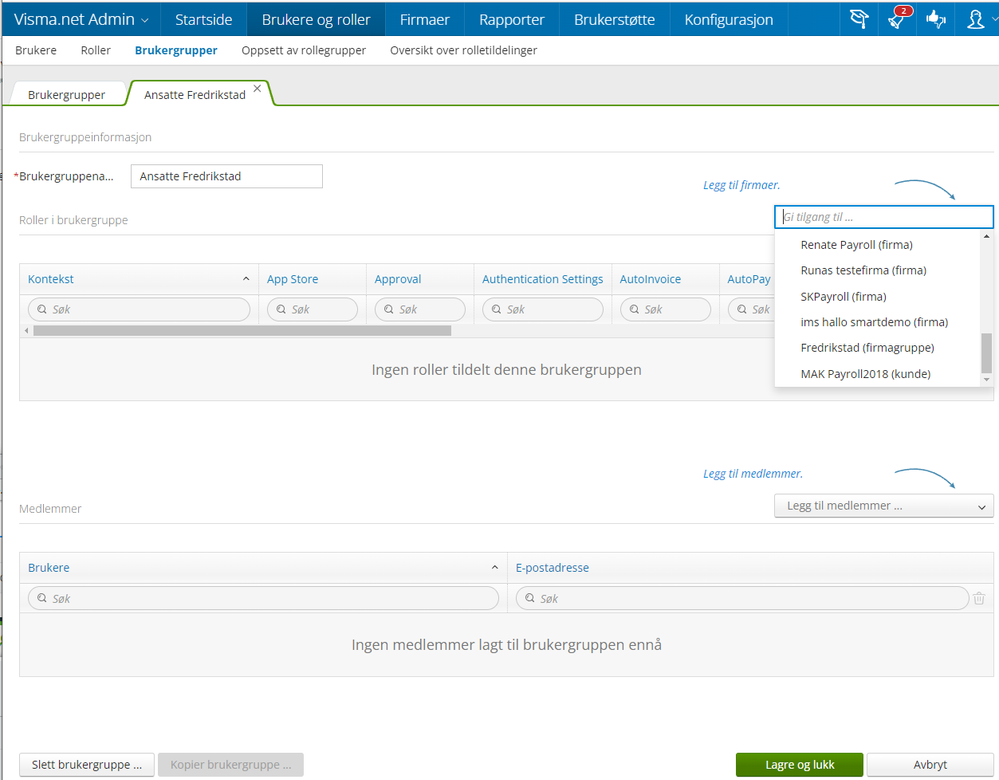Open the graduation cap learning icon
This screenshot has height=780, width=999.
[859, 19]
